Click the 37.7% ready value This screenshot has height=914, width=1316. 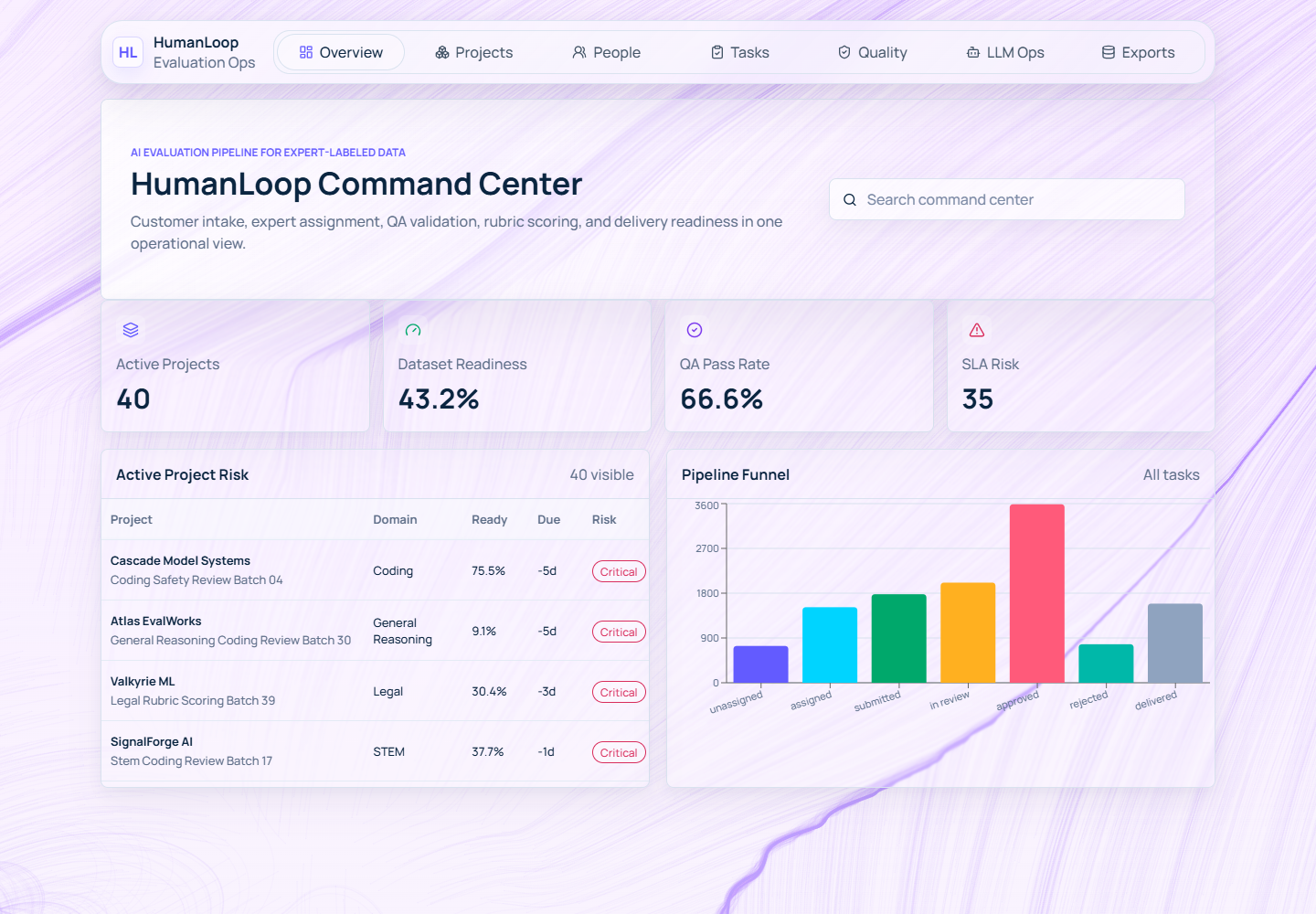(488, 751)
